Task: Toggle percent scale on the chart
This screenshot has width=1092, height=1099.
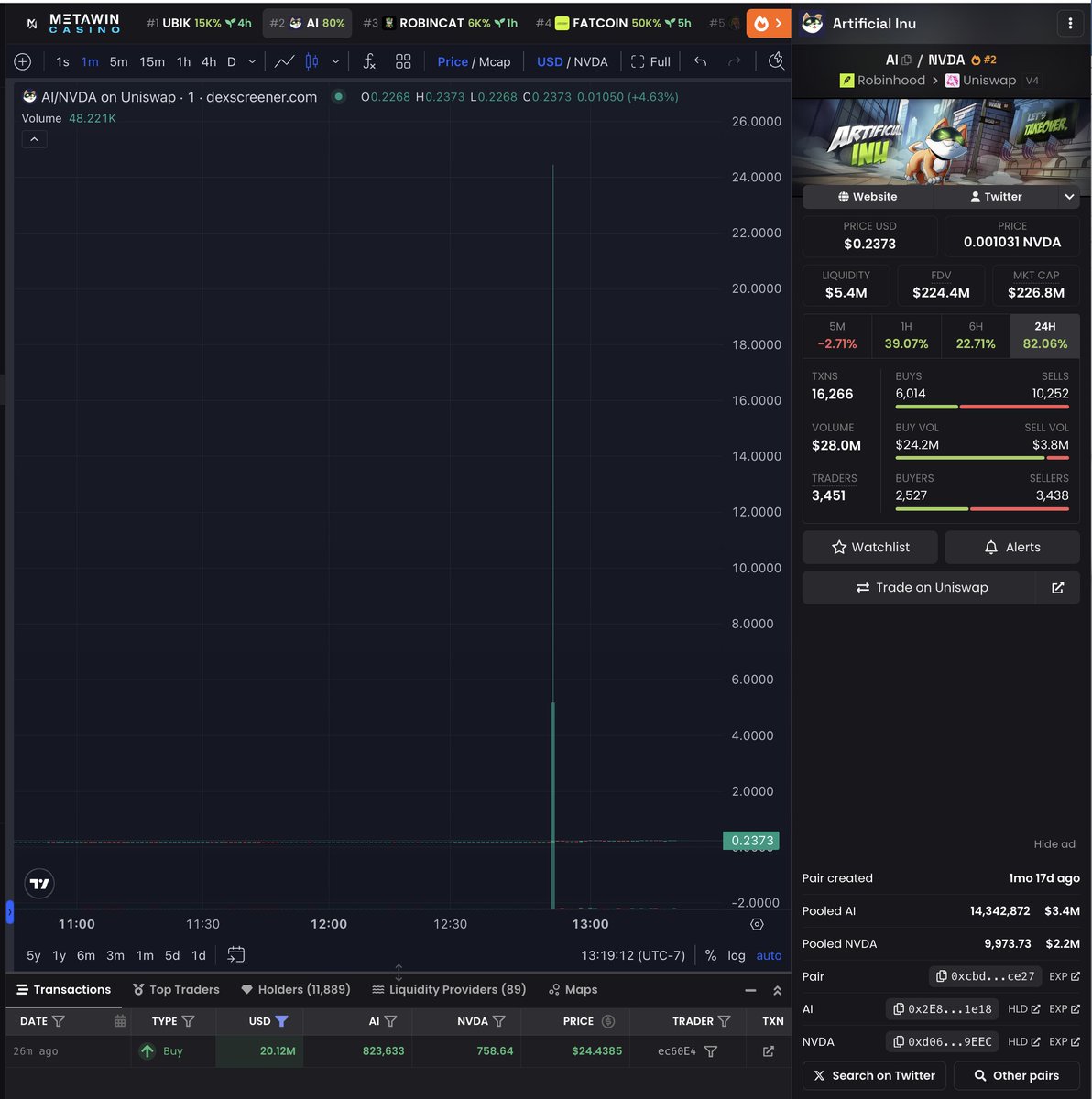Action: pos(711,955)
